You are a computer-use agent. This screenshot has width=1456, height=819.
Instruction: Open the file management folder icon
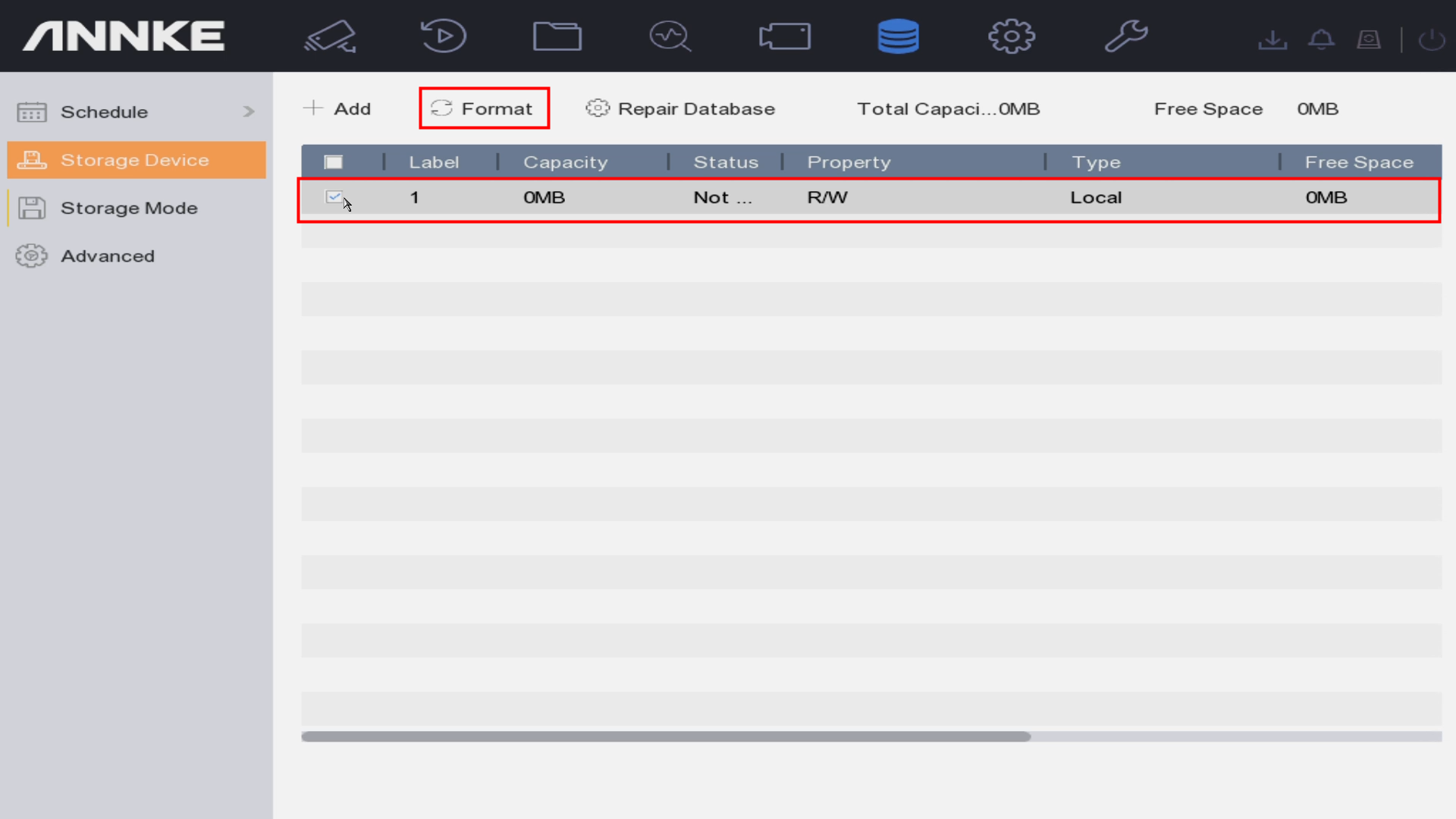click(557, 36)
